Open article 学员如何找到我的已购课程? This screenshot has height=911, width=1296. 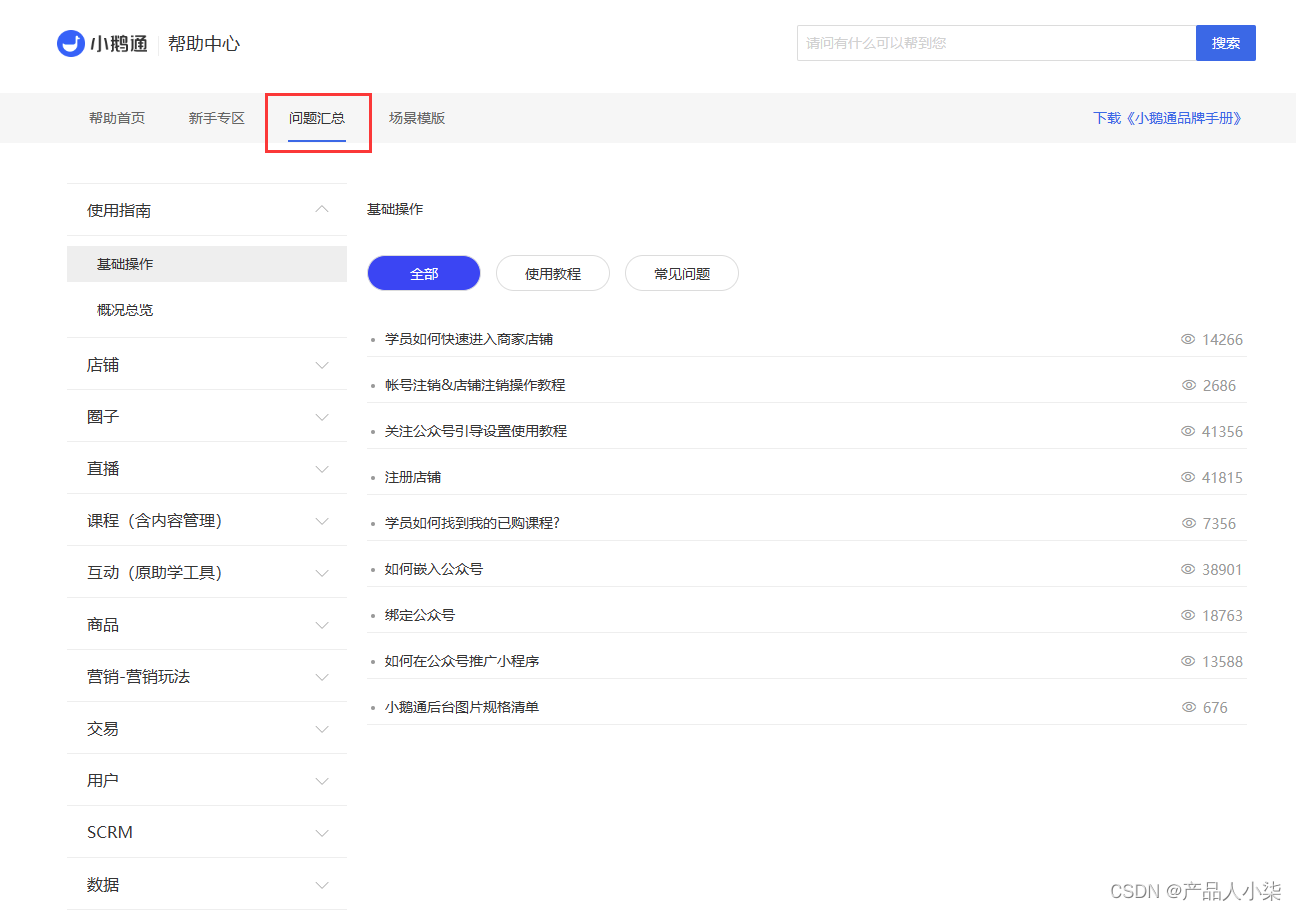tap(472, 523)
